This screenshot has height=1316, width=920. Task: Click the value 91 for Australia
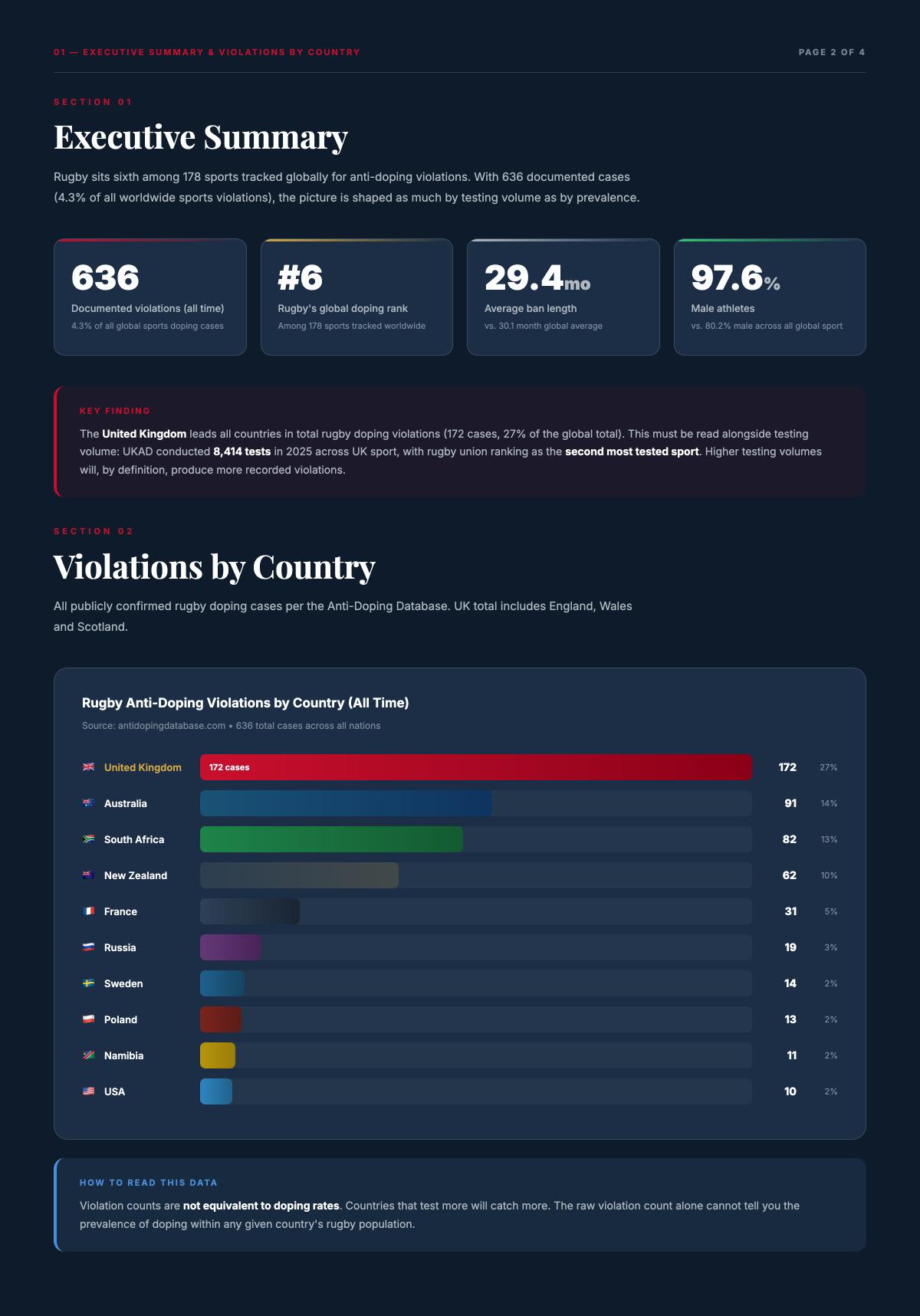tap(790, 803)
